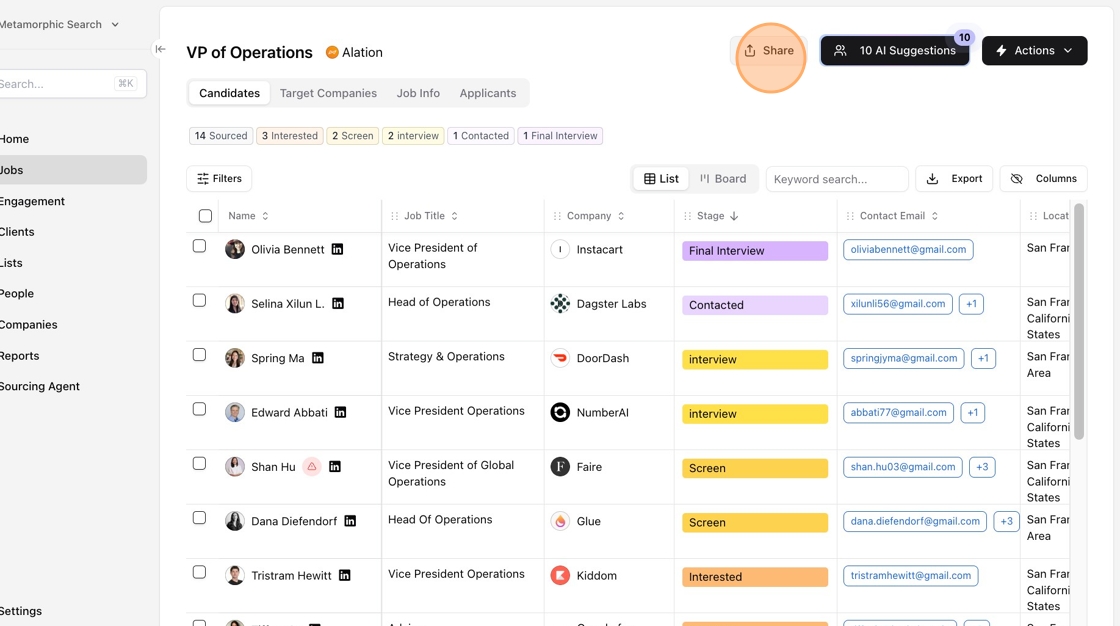Sort by Contact Email column arrows
Viewport: 1120px width, 626px height.
point(934,216)
